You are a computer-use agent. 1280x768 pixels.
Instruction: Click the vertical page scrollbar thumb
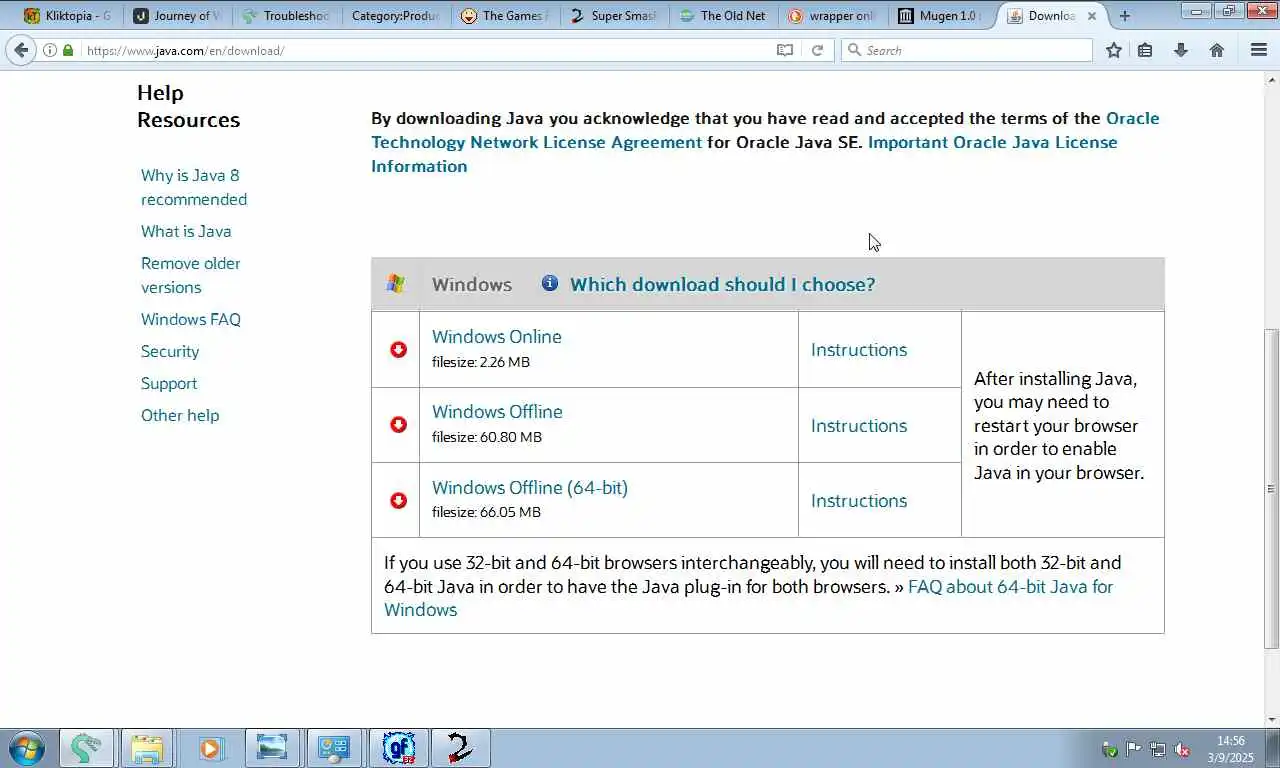[1272, 489]
